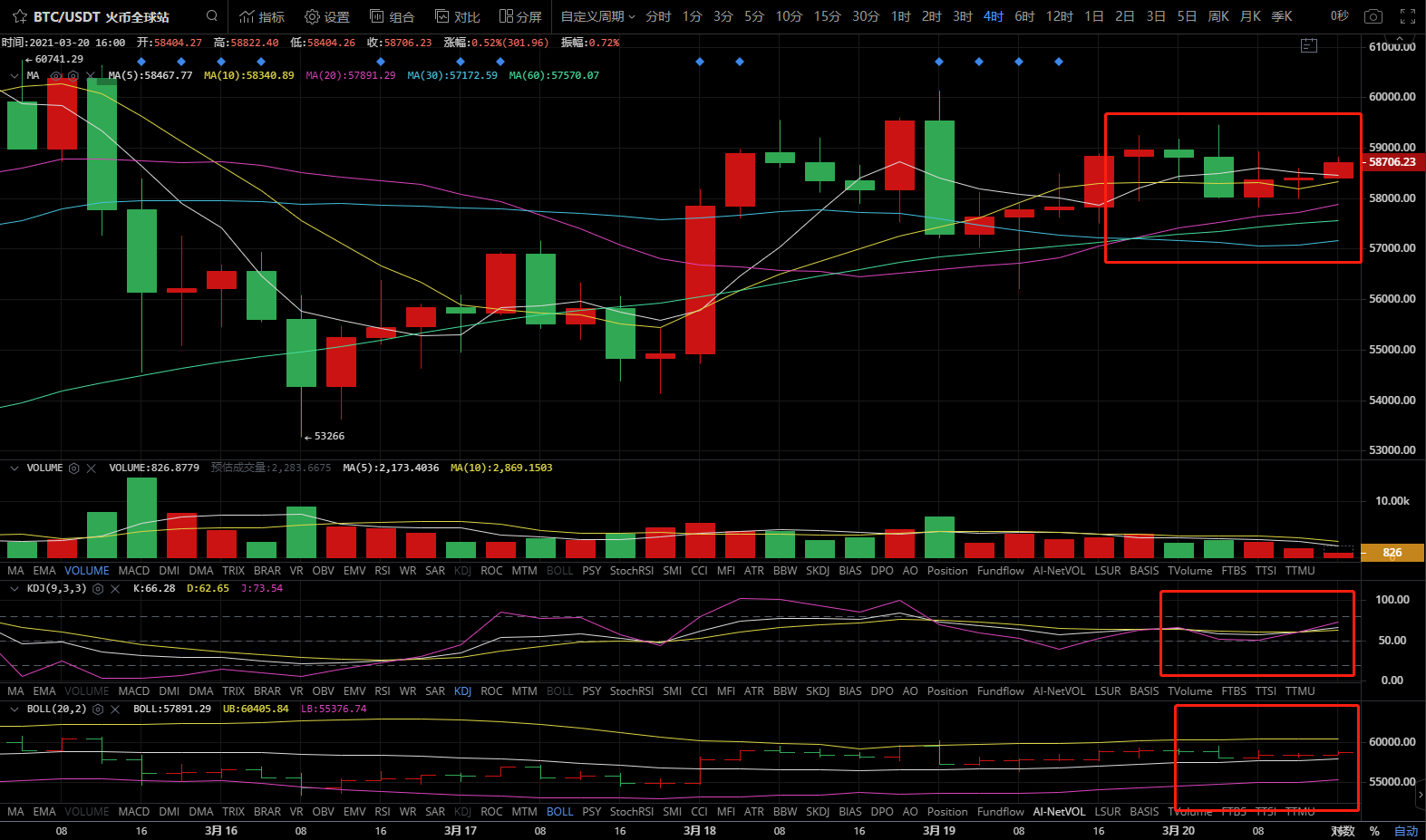Toggle 自动 auto scale
1426x840 pixels.
point(1406,831)
